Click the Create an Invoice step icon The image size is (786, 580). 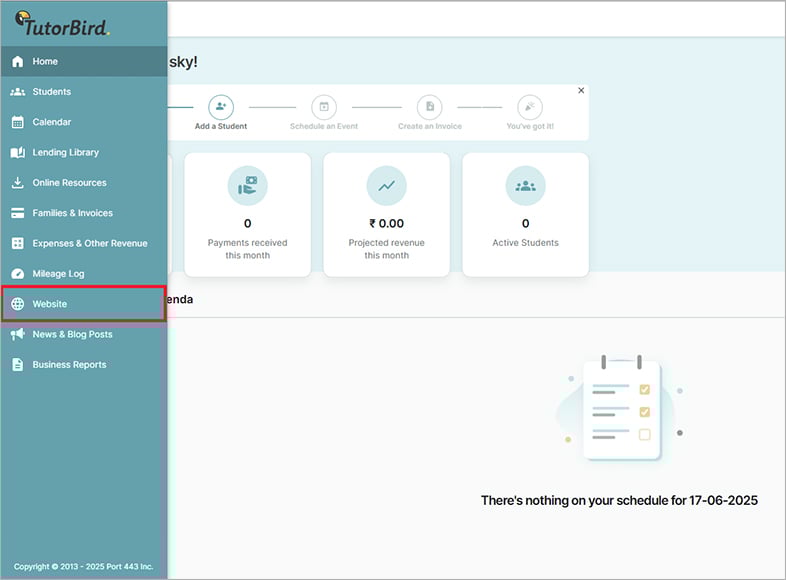click(x=430, y=107)
